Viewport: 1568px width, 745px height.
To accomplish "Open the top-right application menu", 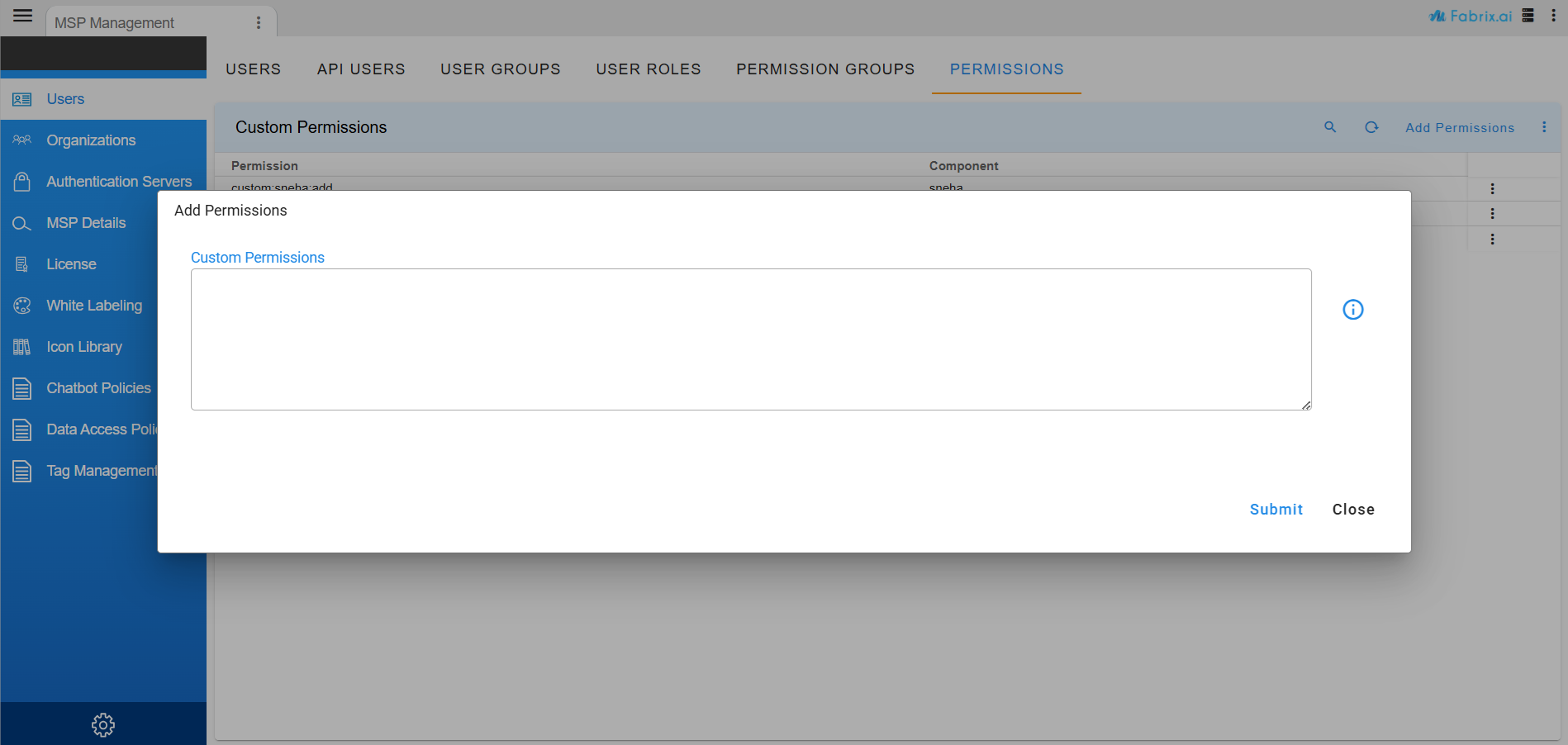I will coord(1554,15).
